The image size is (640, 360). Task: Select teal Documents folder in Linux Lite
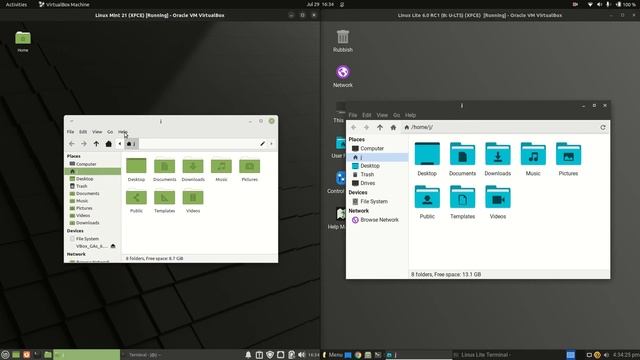click(x=462, y=154)
